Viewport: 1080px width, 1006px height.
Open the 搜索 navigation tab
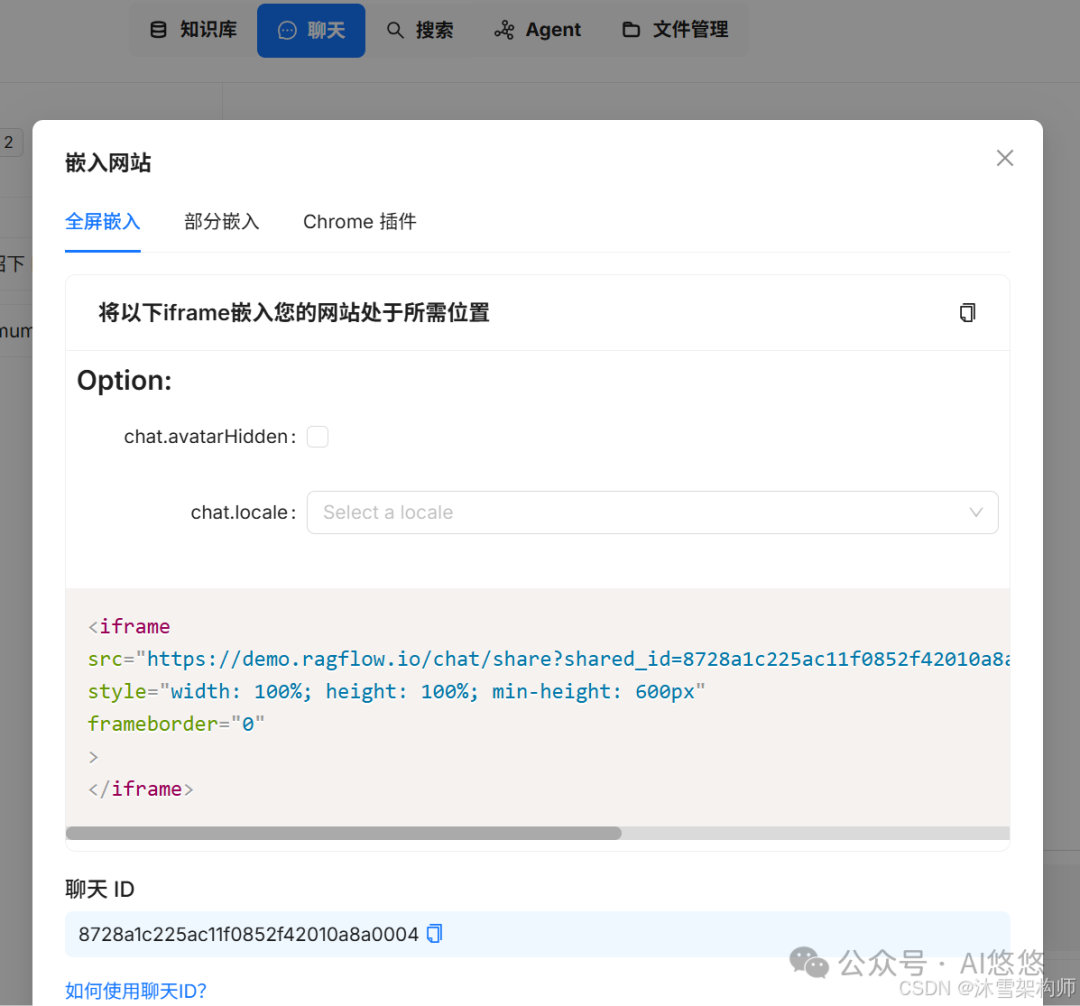[419, 30]
